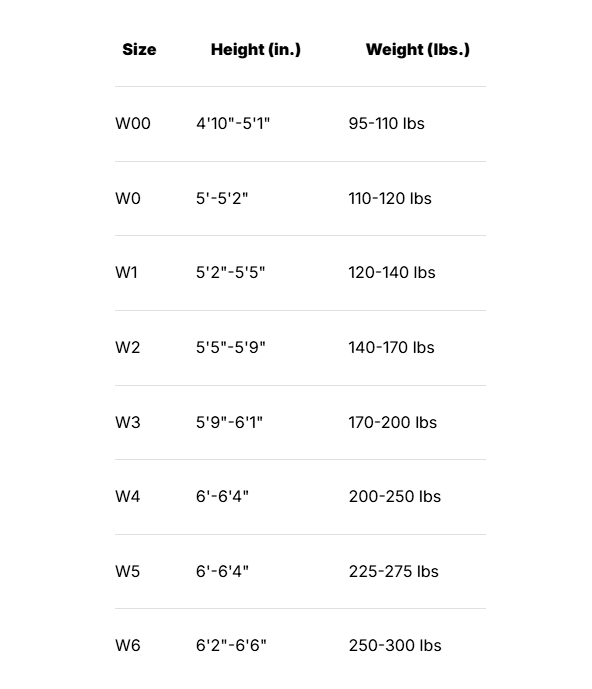This screenshot has height=689, width=592.
Task: Click the 225-275 lbs weight value
Action: tap(394, 572)
